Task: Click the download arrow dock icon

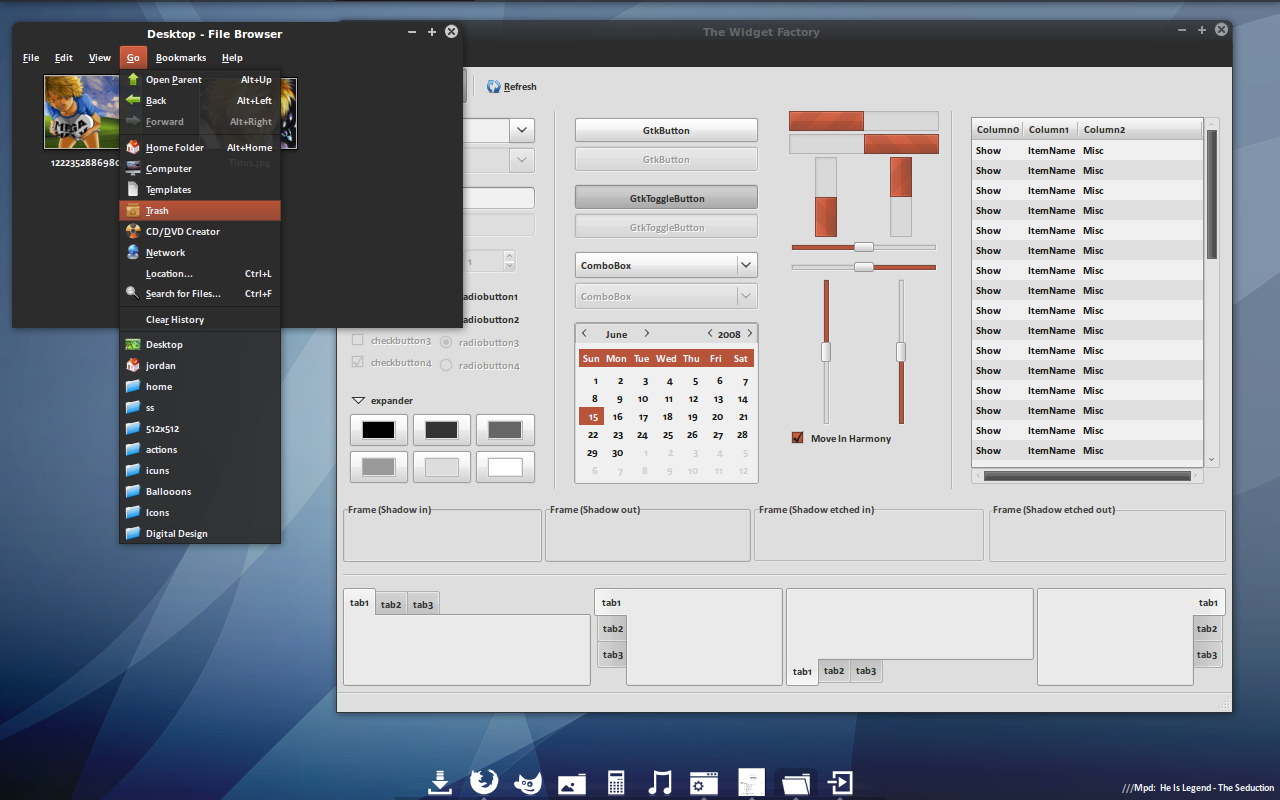Action: pyautogui.click(x=440, y=782)
